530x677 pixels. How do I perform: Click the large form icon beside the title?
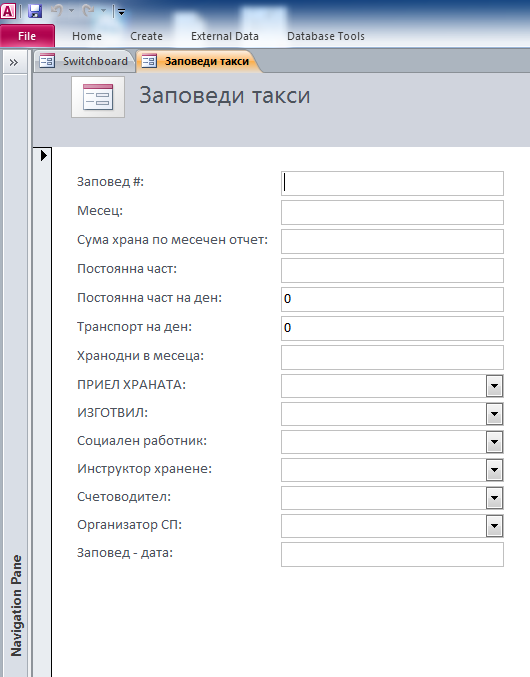click(98, 97)
